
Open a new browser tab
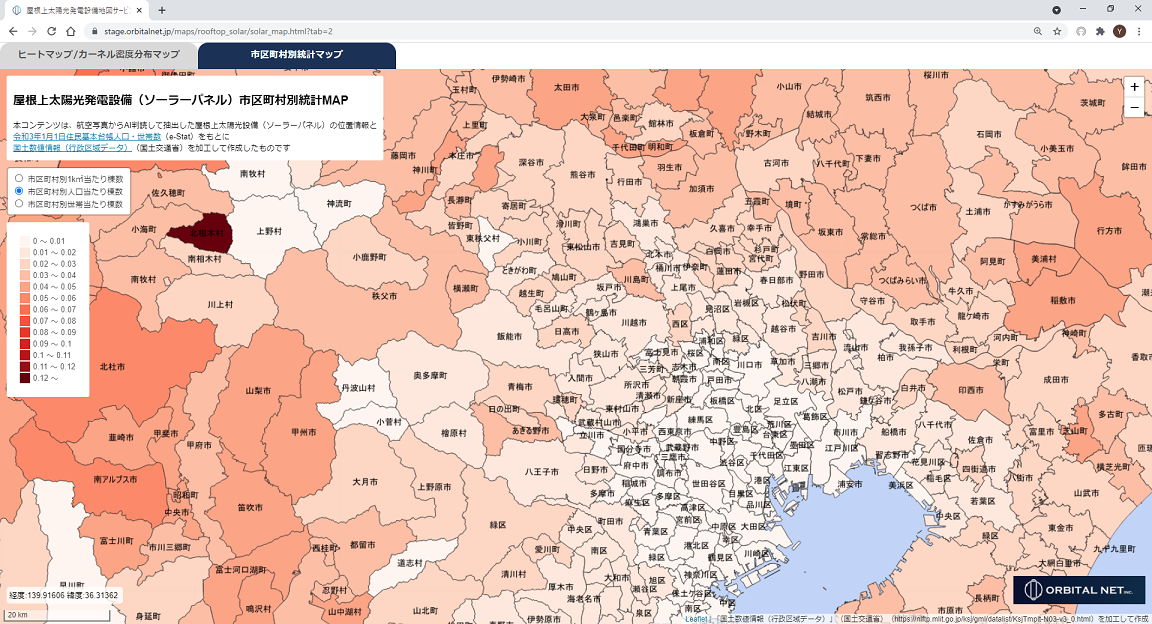point(162,10)
